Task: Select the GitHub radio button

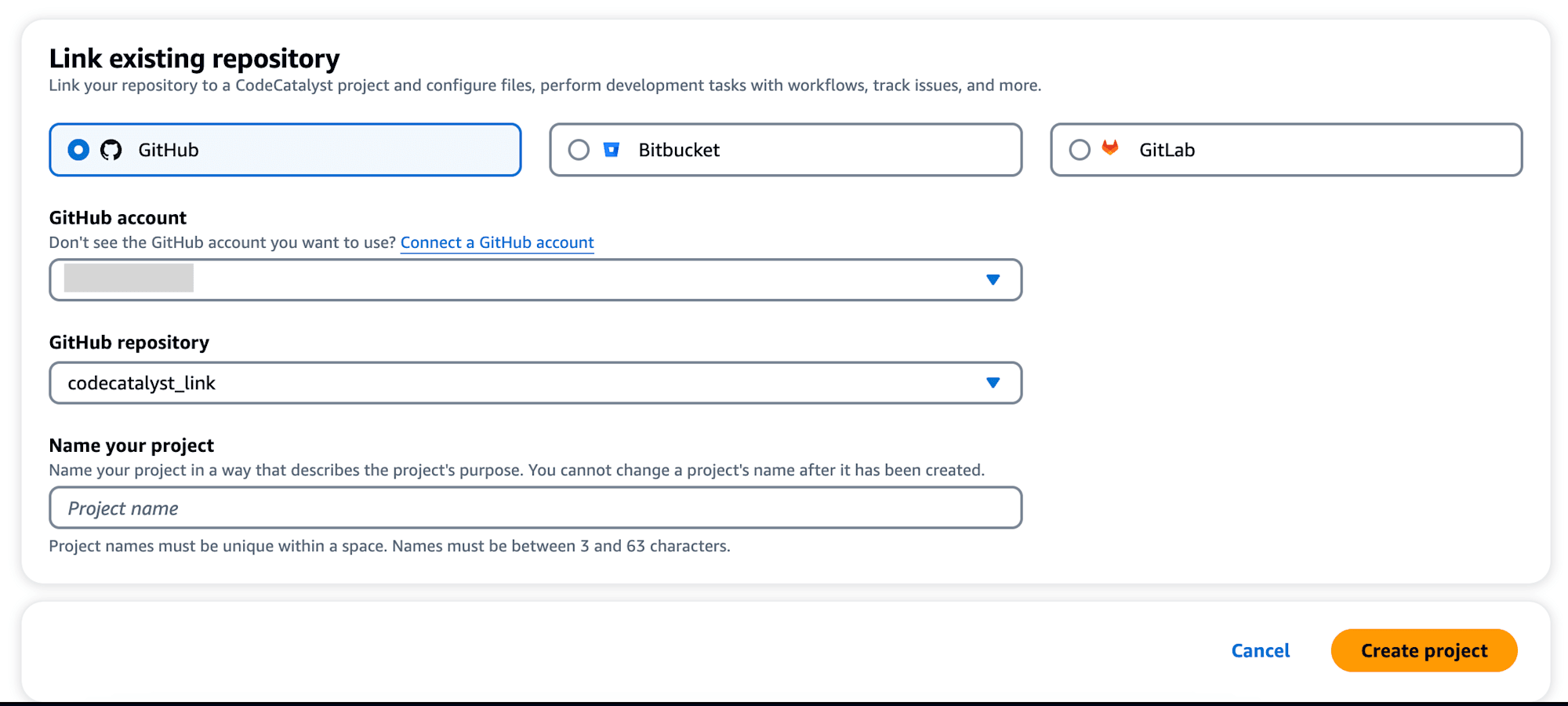Action: (78, 150)
